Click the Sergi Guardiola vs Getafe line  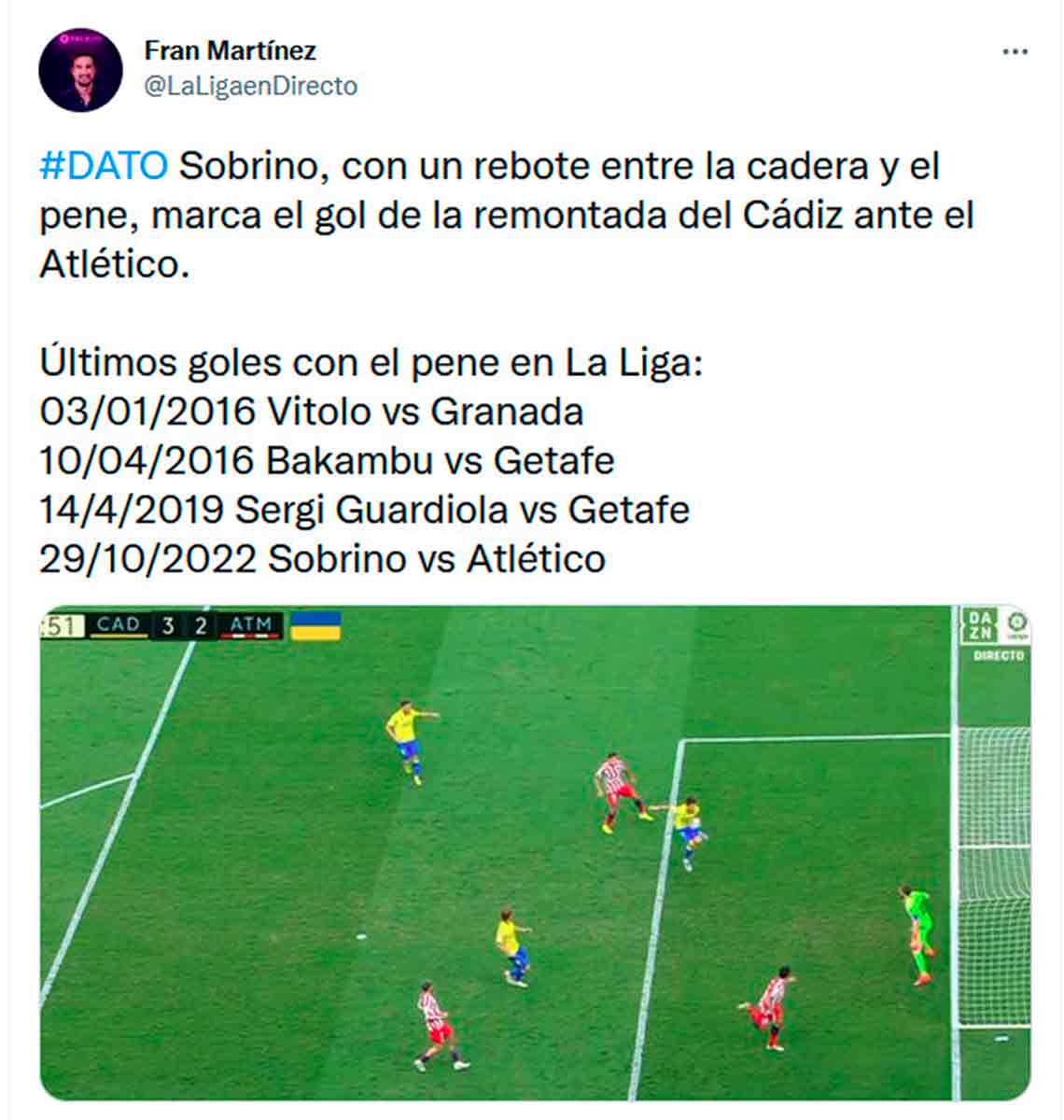coord(364,511)
